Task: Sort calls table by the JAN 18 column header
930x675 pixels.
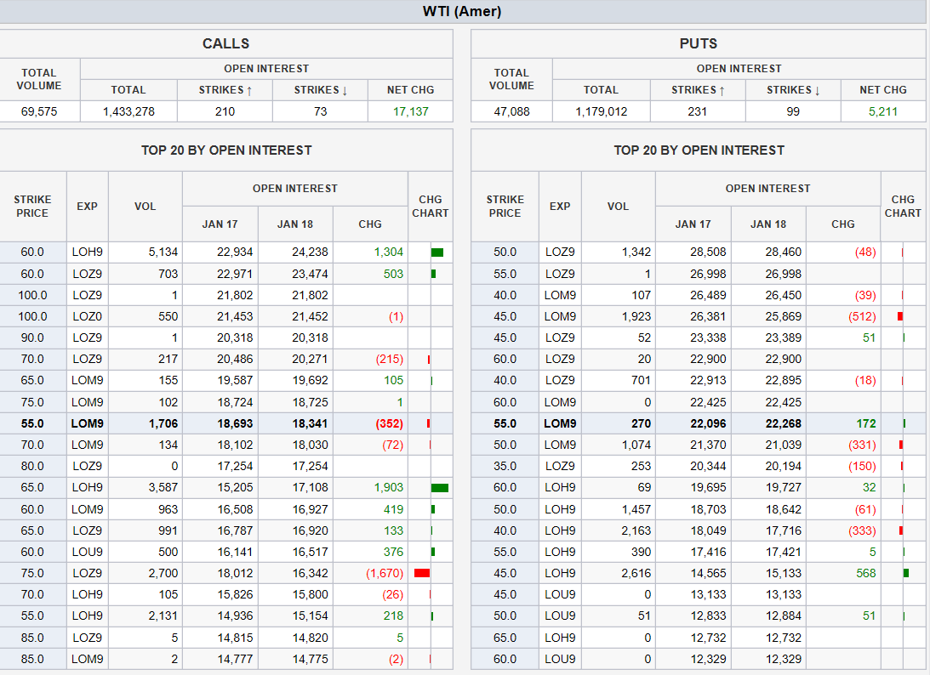Action: (295, 224)
